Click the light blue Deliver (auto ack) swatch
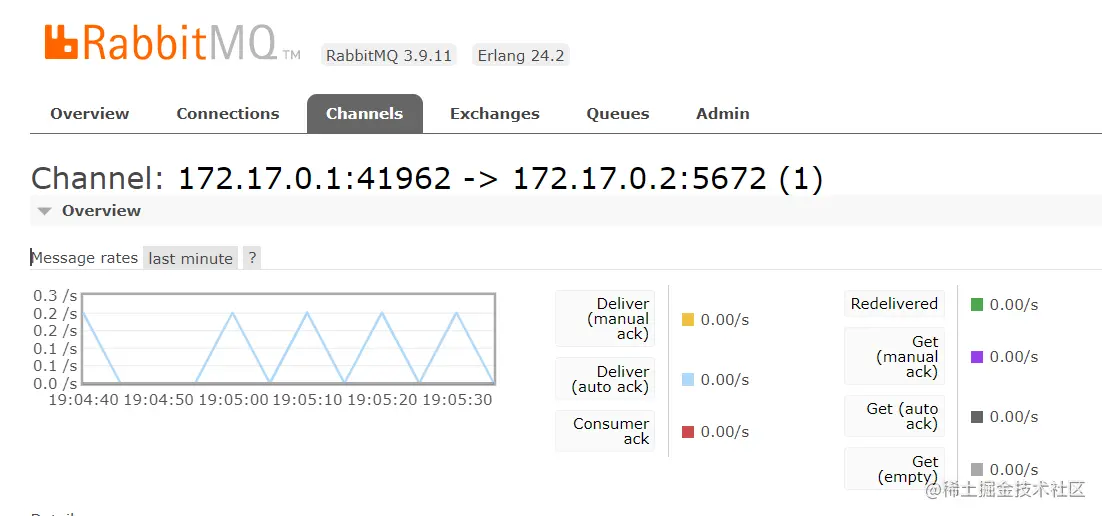The width and height of the screenshot is (1102, 516). 688,380
